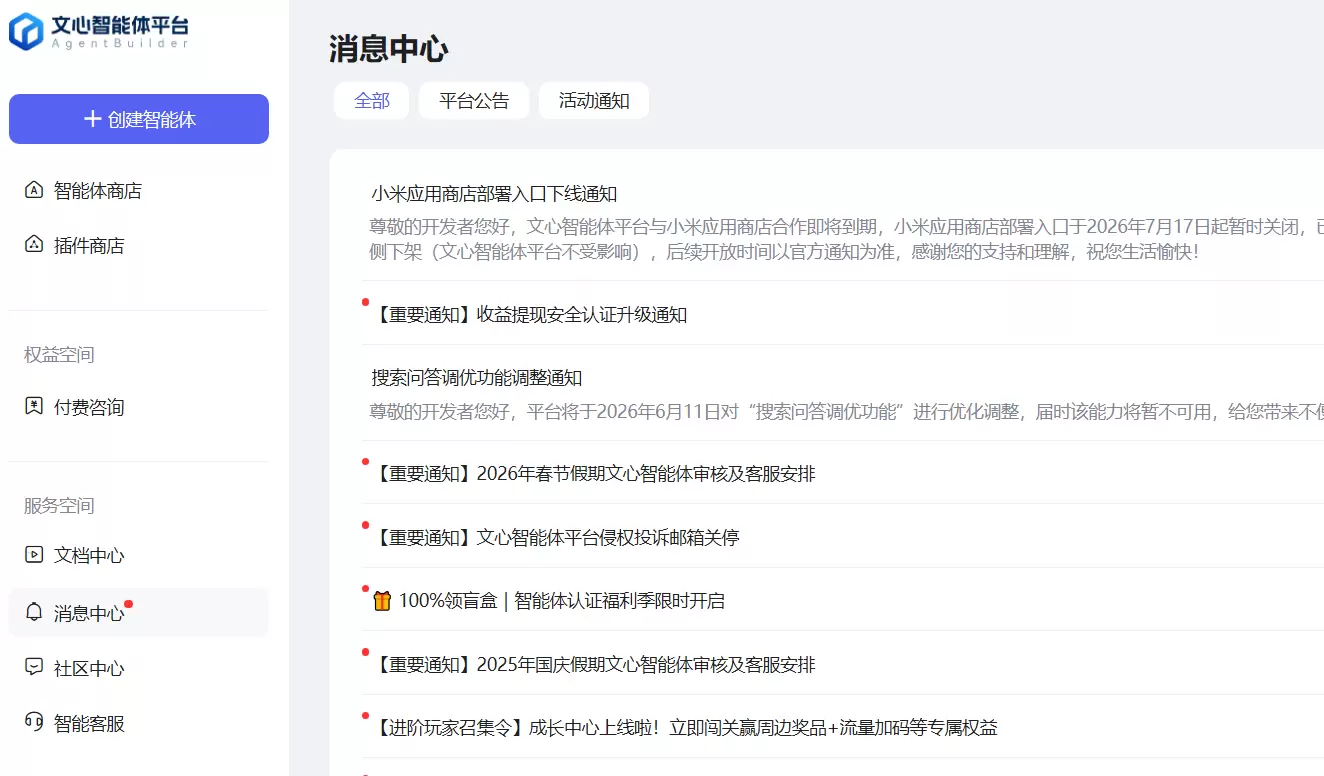This screenshot has width=1324, height=776.
Task: Click the 小米应用商店 notice body text
Action: click(846, 239)
